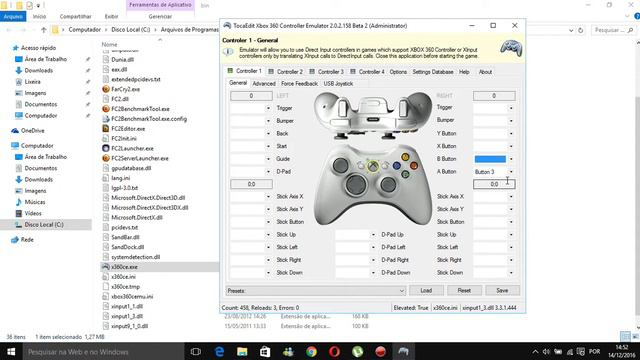Open the X Button mapping dropdown
The image size is (640, 360).
point(511,147)
